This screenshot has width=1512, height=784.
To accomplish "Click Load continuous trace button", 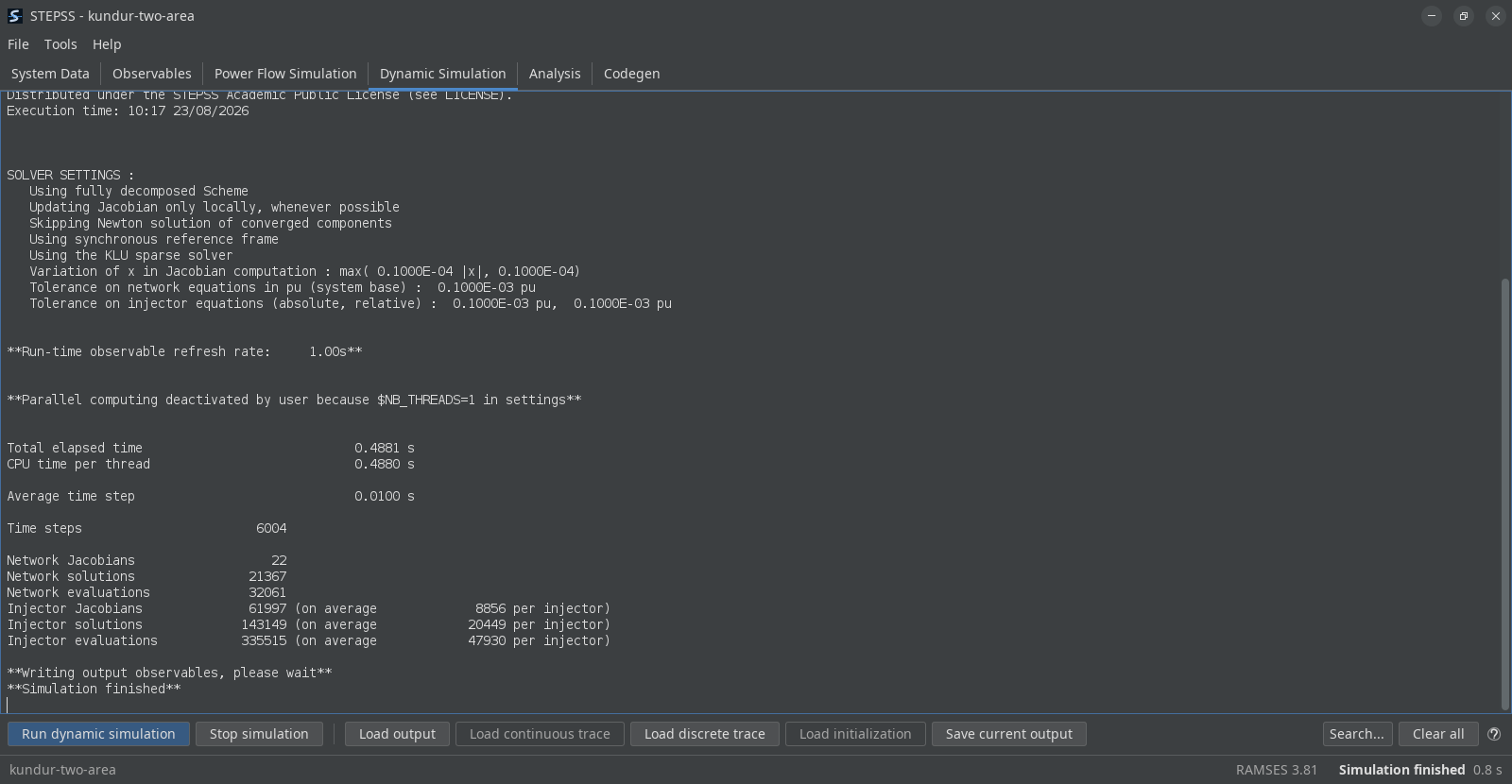I will [x=540, y=734].
